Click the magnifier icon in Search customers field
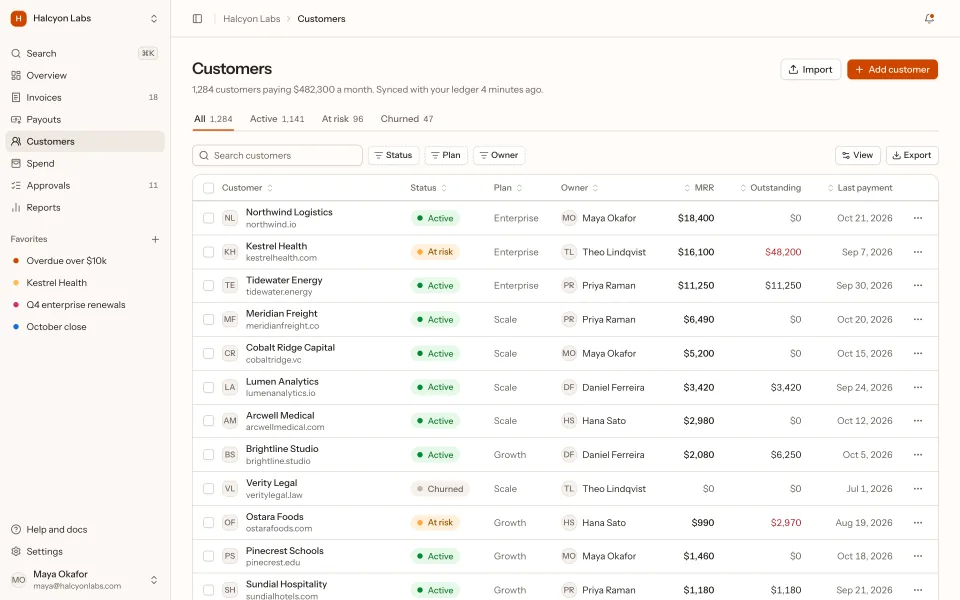Viewport: 960px width, 600px height. point(204,156)
